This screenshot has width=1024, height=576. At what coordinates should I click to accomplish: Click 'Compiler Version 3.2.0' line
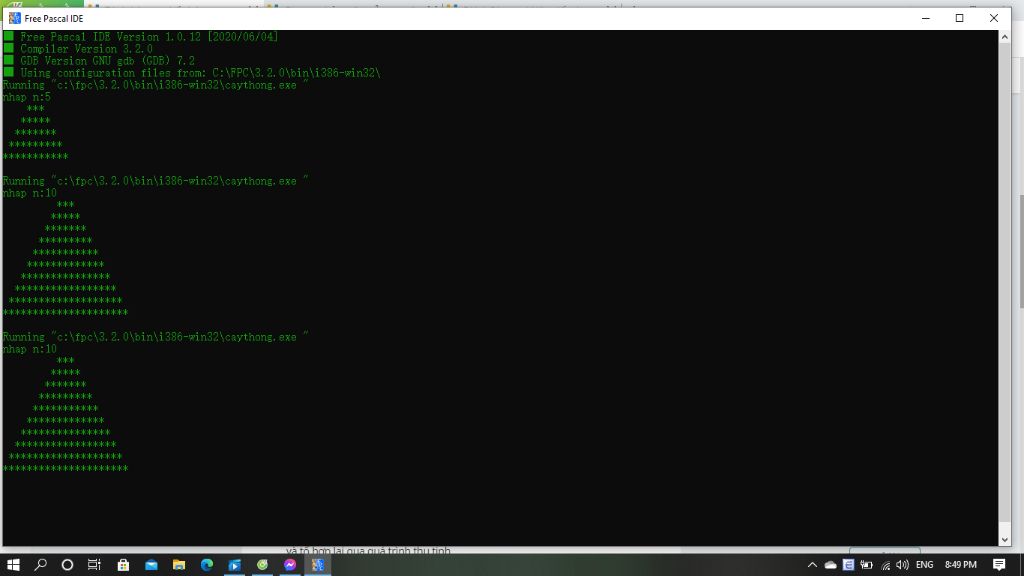[x=86, y=49]
